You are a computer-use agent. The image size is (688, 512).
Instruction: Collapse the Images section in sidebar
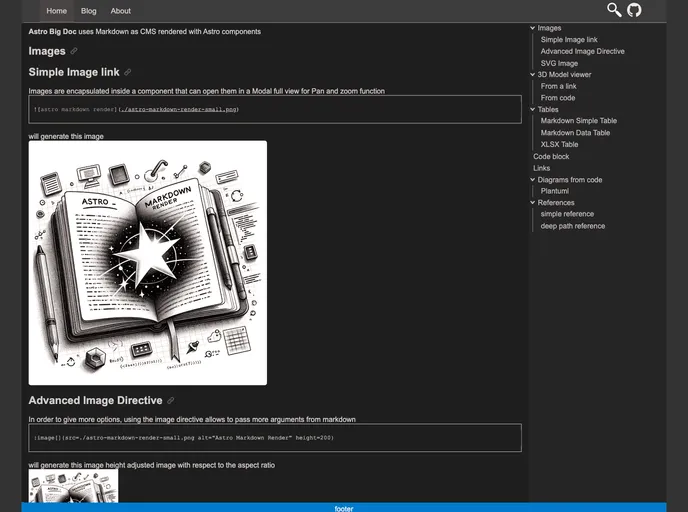pyautogui.click(x=532, y=28)
